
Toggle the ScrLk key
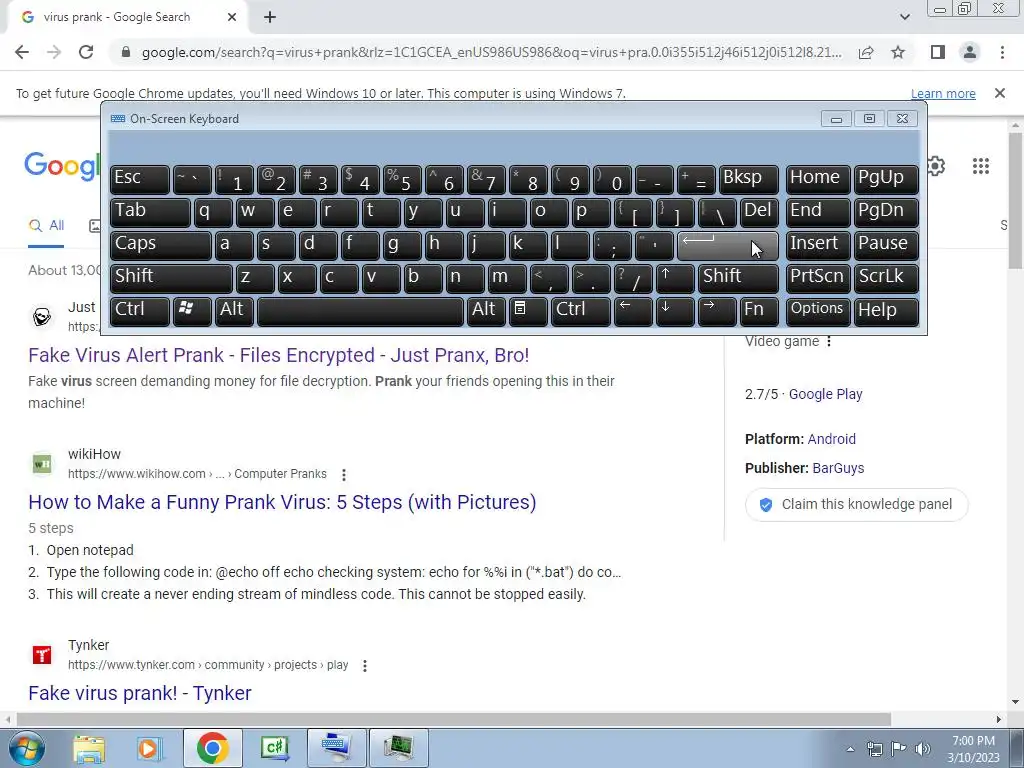pos(886,278)
